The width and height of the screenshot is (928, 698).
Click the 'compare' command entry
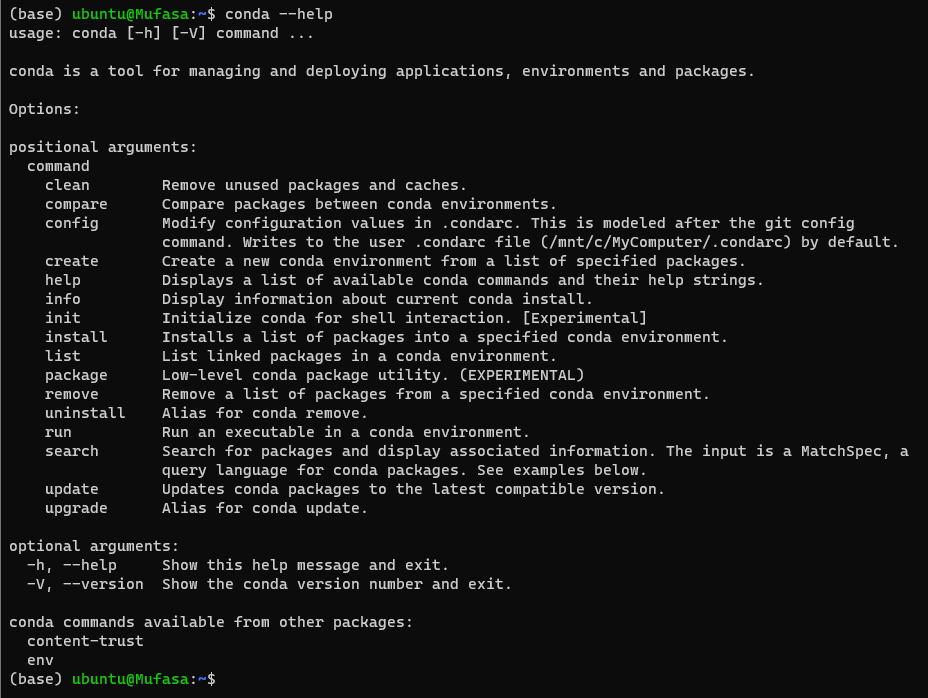[x=76, y=204]
